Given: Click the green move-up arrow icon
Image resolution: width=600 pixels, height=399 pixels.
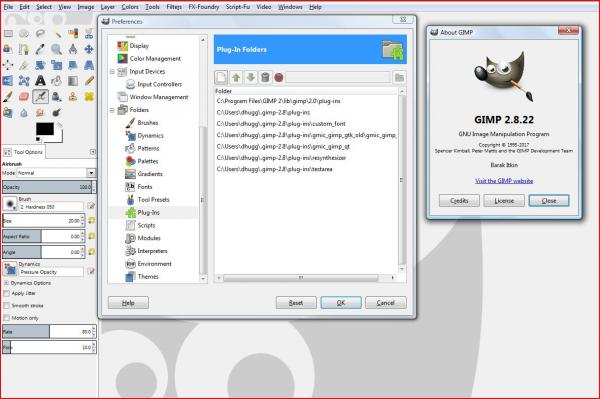Looking at the screenshot, I should (236, 78).
